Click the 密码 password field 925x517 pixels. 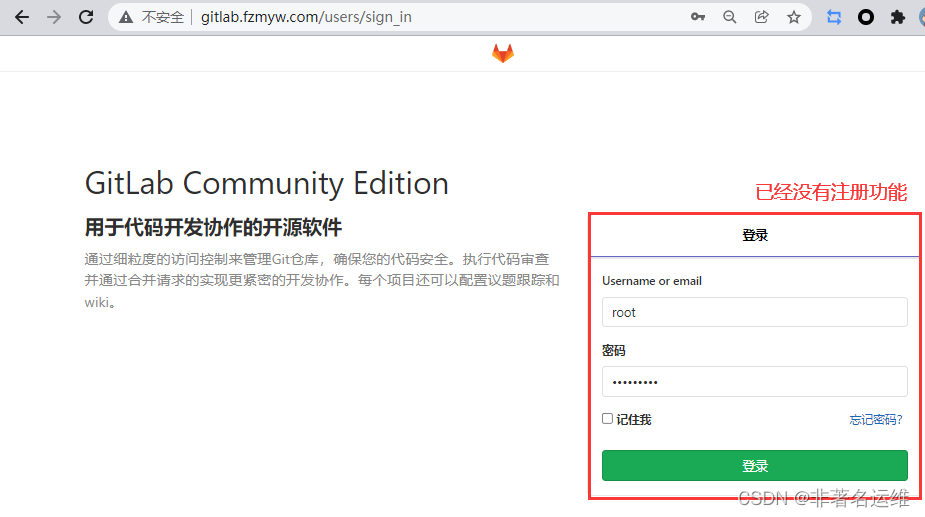click(x=755, y=382)
